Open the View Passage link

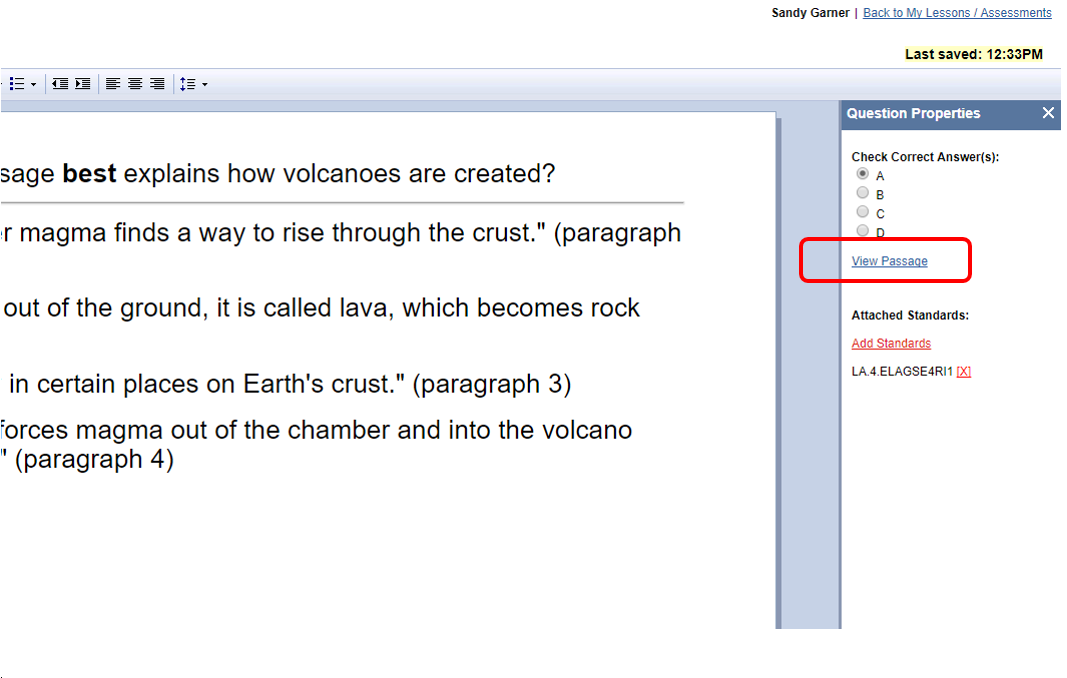[x=889, y=262]
